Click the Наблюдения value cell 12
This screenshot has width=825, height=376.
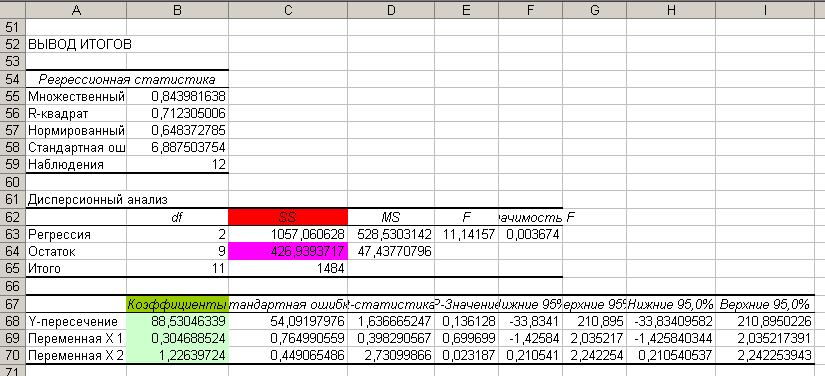pyautogui.click(x=178, y=165)
